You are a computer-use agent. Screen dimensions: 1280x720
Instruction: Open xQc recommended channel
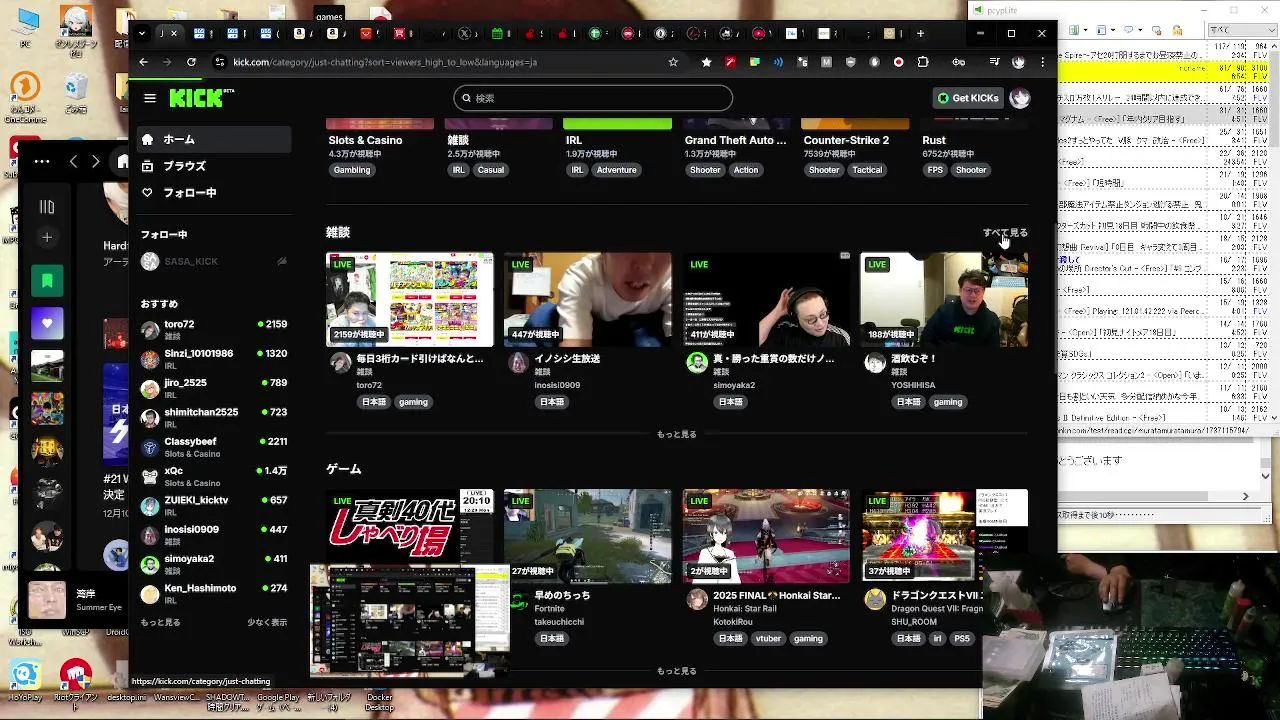(214, 476)
